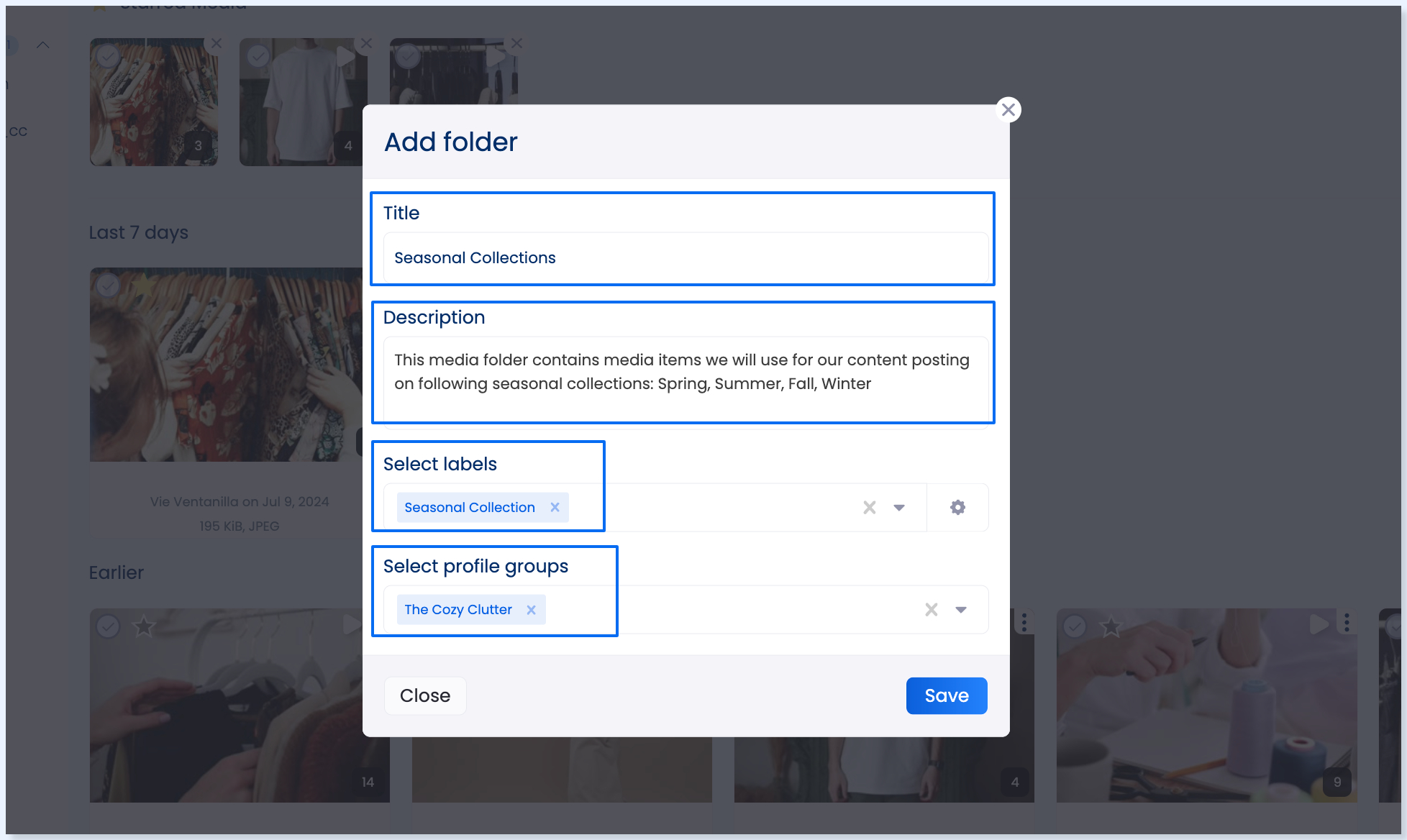This screenshot has height=840, width=1407.
Task: Open label settings gear icon
Action: 957,508
